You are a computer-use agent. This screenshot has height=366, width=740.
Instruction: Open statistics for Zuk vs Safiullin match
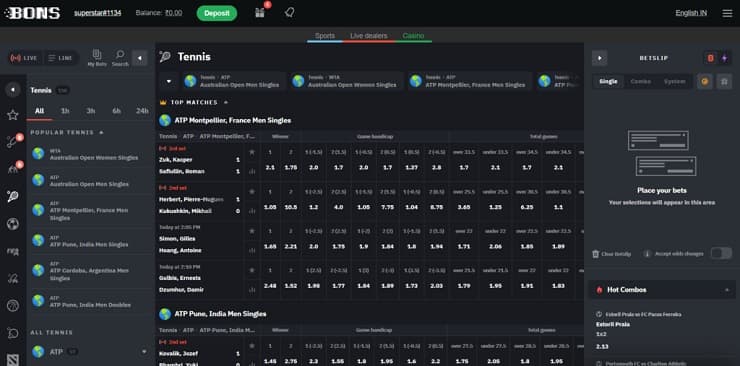(x=252, y=171)
